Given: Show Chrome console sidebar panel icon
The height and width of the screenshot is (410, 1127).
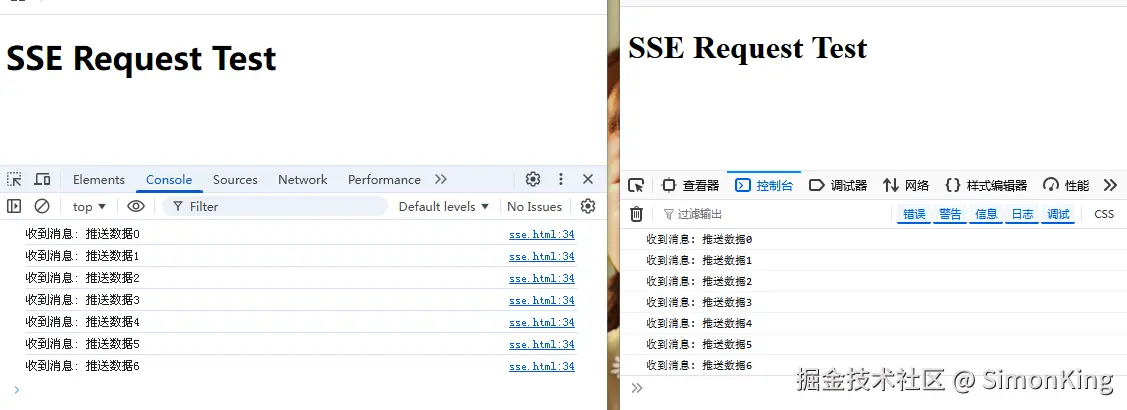Looking at the screenshot, I should pyautogui.click(x=14, y=206).
